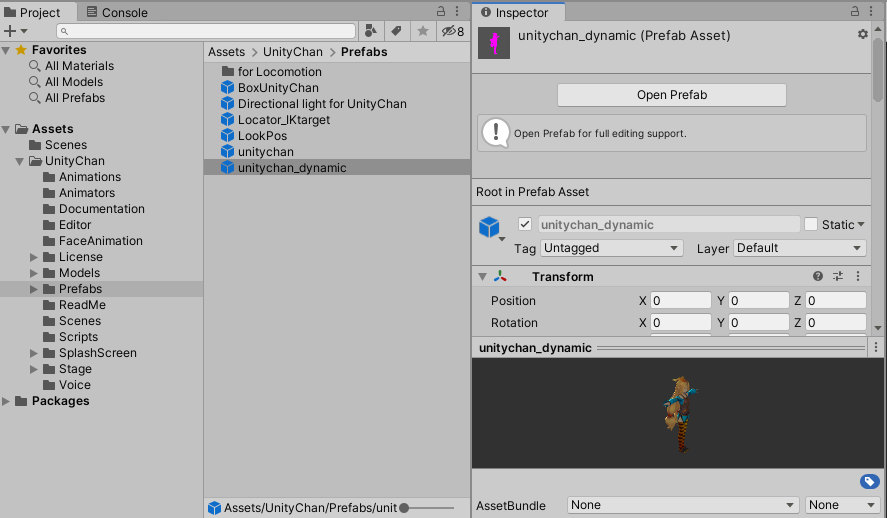887x518 pixels.
Task: Open the AssetBundle variant dropdown
Action: (x=842, y=505)
